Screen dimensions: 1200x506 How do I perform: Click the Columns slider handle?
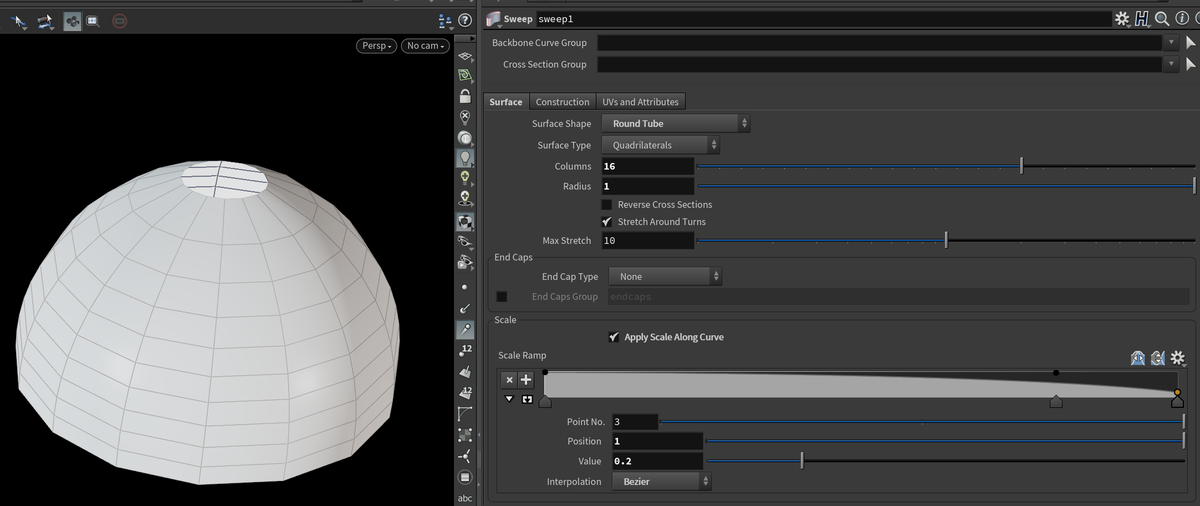(1021, 166)
